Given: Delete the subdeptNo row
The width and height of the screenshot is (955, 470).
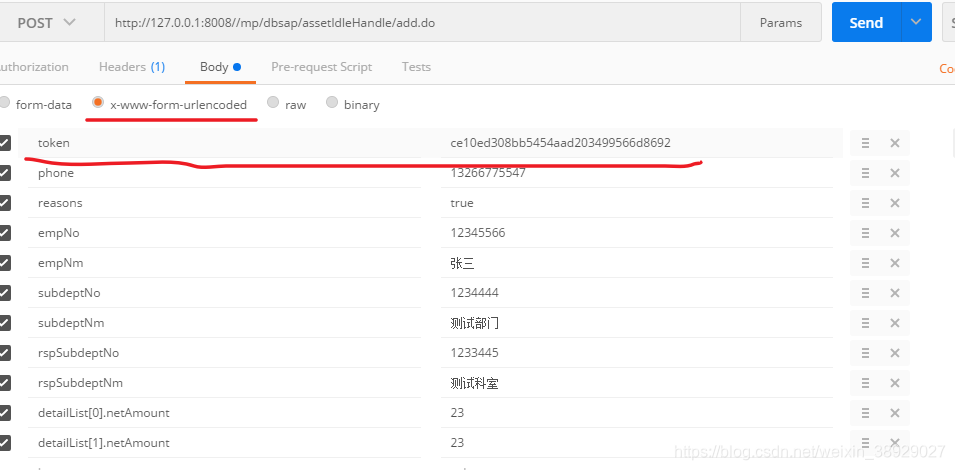Looking at the screenshot, I should [x=895, y=293].
